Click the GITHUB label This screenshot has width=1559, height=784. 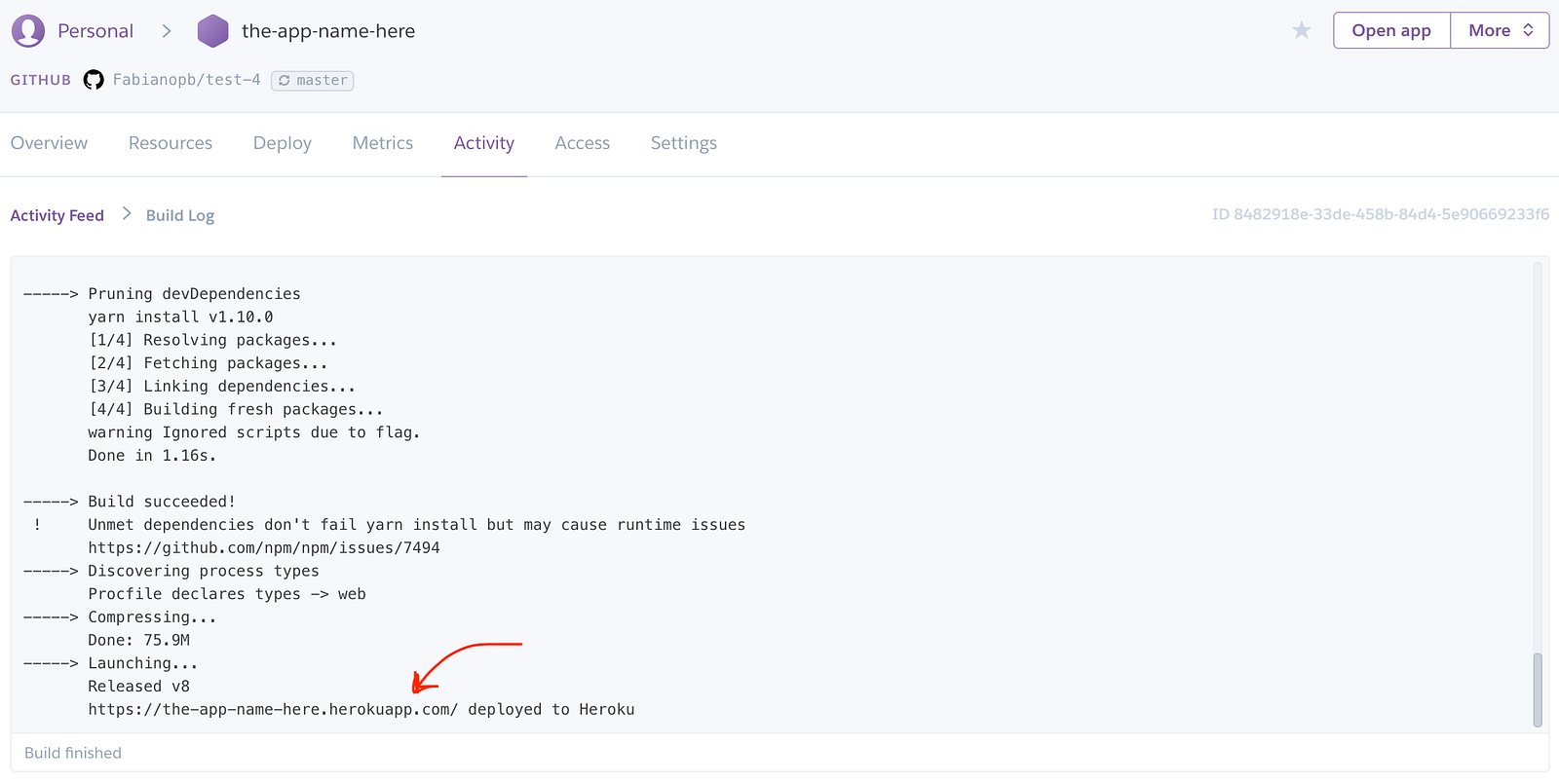coord(41,80)
